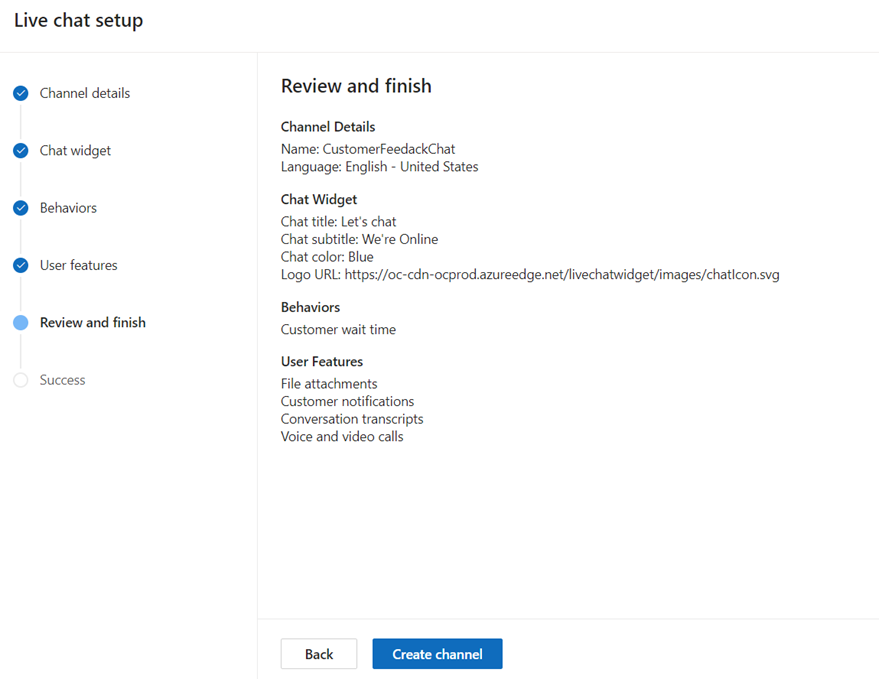The width and height of the screenshot is (879, 679).
Task: Click the Success step label
Action: point(62,380)
